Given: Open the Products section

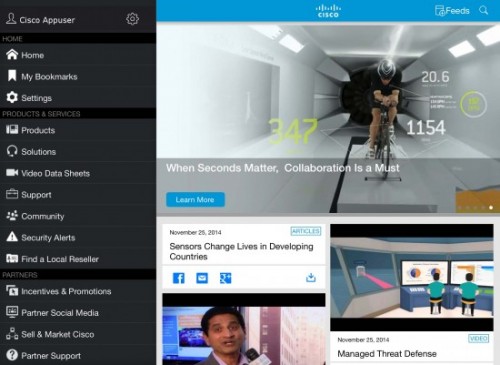Looking at the screenshot, I should click(78, 130).
